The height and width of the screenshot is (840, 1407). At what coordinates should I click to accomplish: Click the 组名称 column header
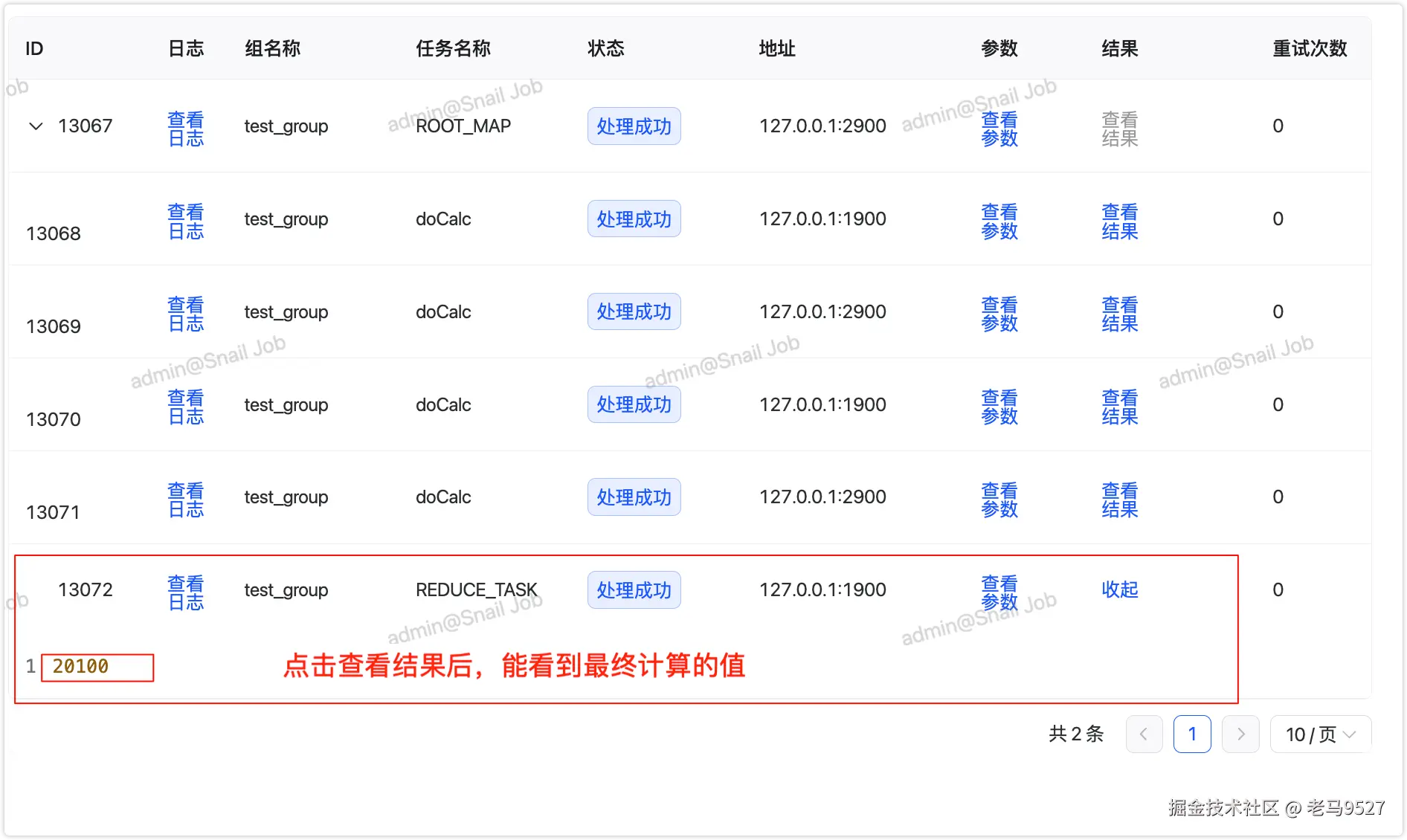coord(272,49)
